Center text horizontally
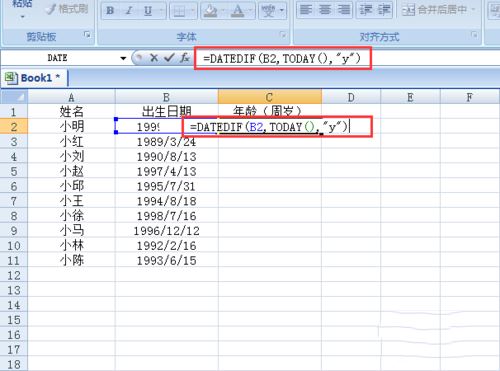Image resolution: width=500 pixels, height=371 pixels. [325, 10]
